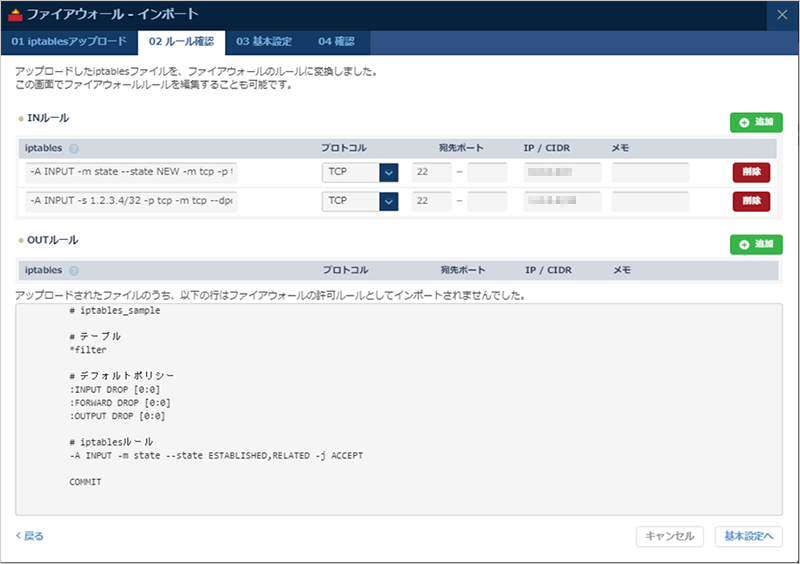Viewport: 800px width, 564px height.
Task: Click プロトコル column header in IN rules
Action: (343, 148)
